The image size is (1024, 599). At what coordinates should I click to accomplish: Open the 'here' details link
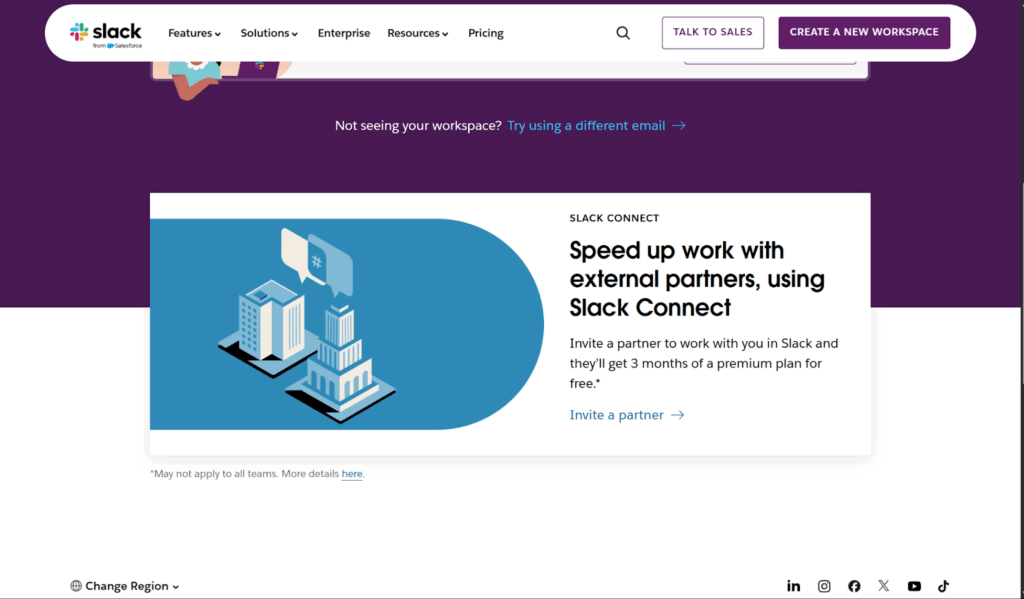[352, 474]
